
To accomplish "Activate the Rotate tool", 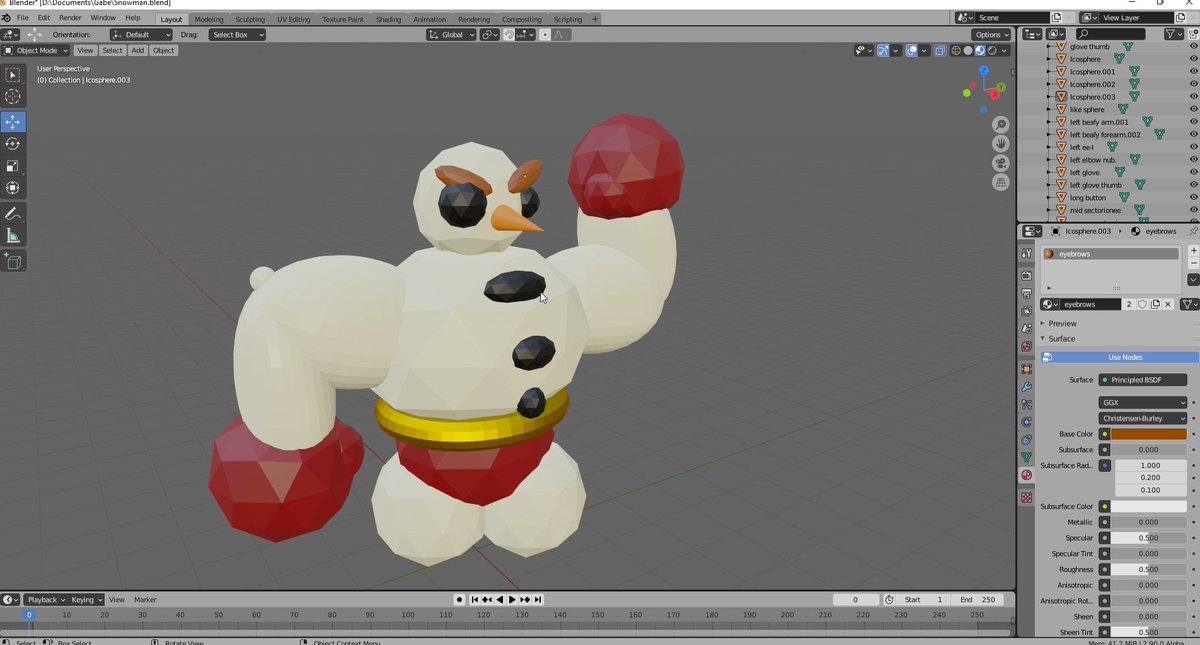I will click(13, 144).
